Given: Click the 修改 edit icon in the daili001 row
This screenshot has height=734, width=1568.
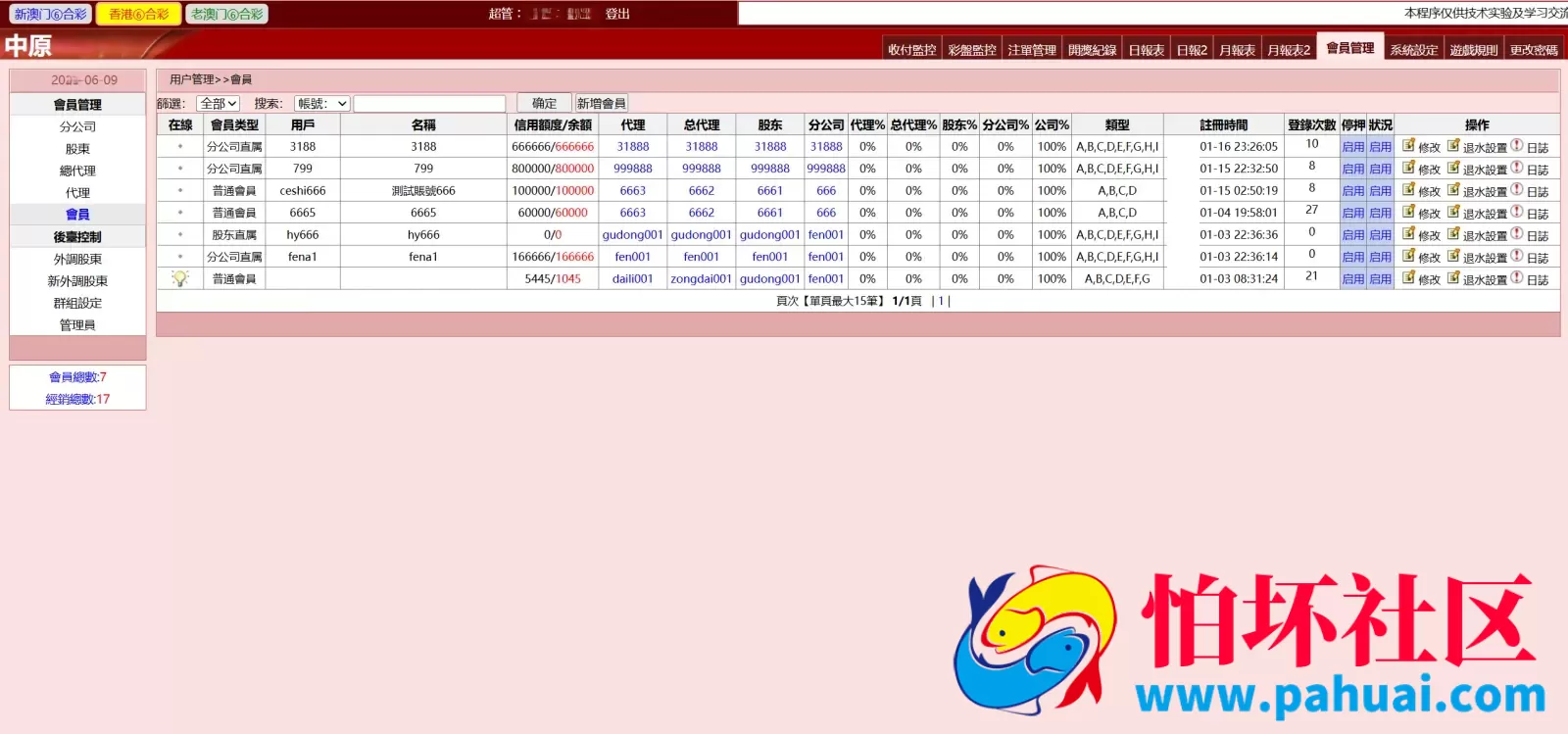Looking at the screenshot, I should click(1408, 277).
